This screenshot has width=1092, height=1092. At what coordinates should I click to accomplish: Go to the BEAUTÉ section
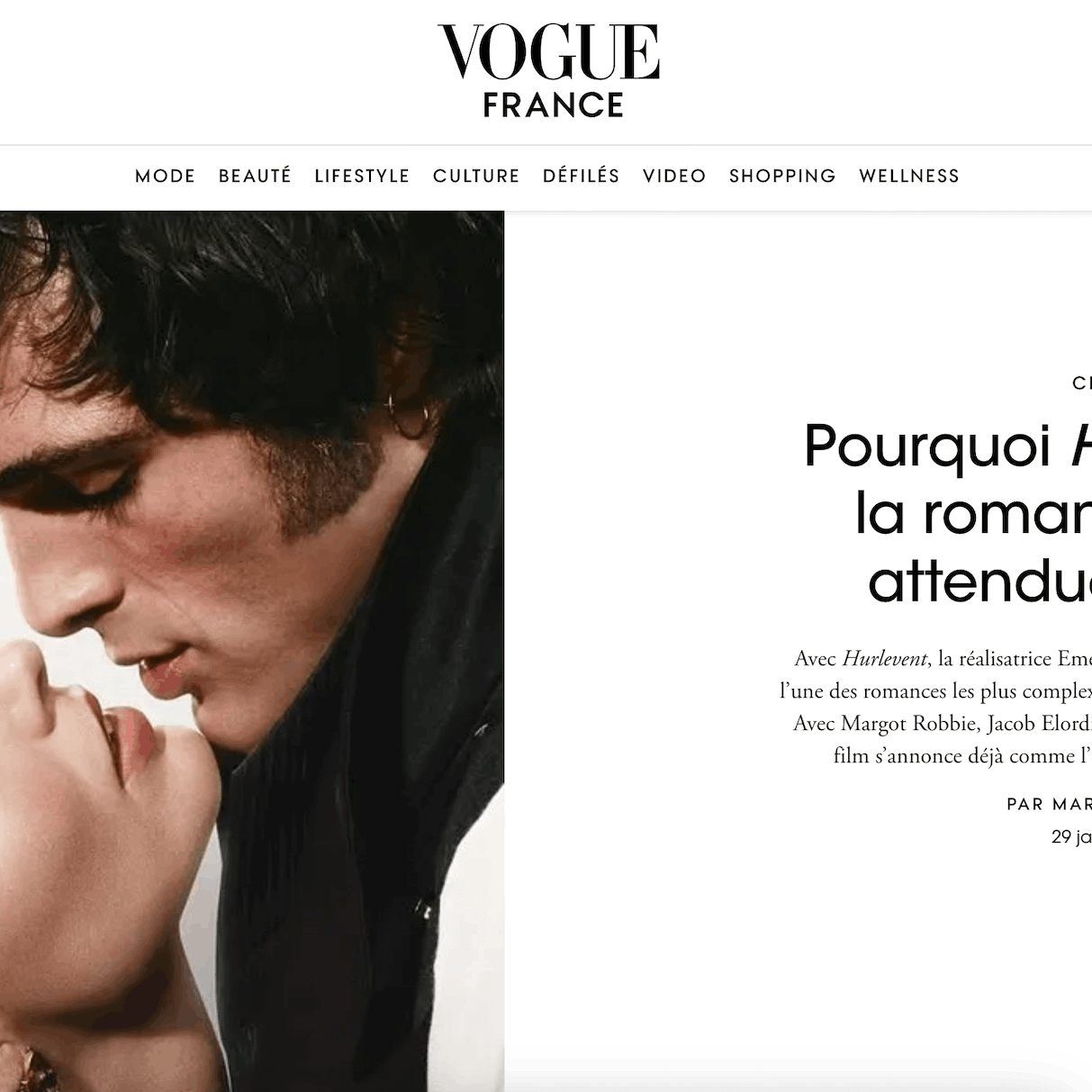[255, 176]
